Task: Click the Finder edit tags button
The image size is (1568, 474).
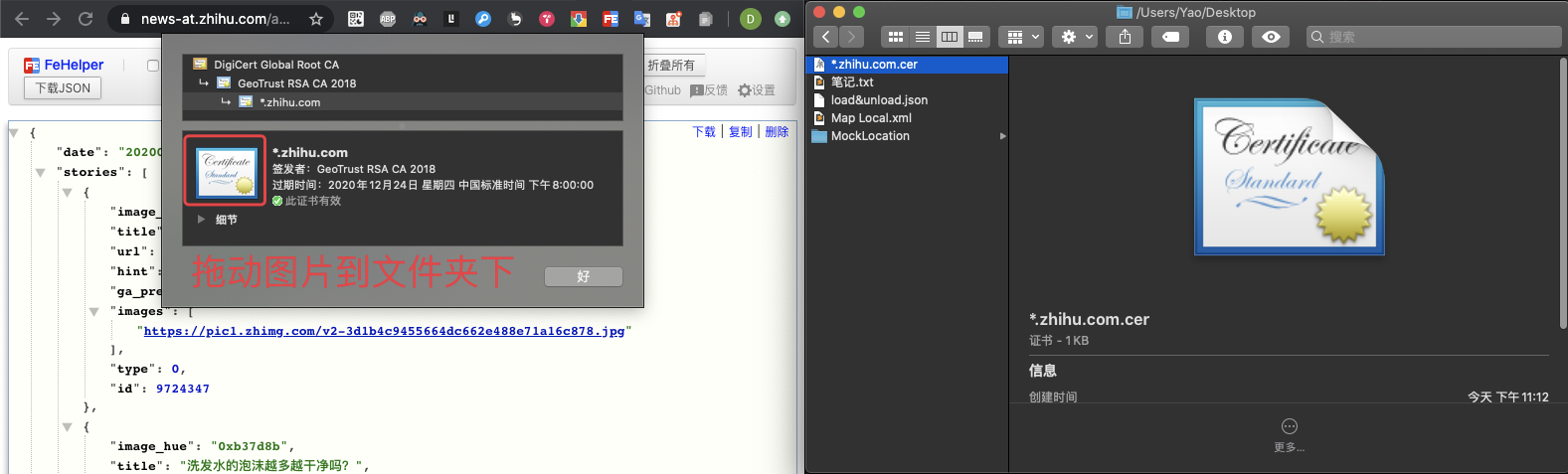Action: pos(1171,37)
